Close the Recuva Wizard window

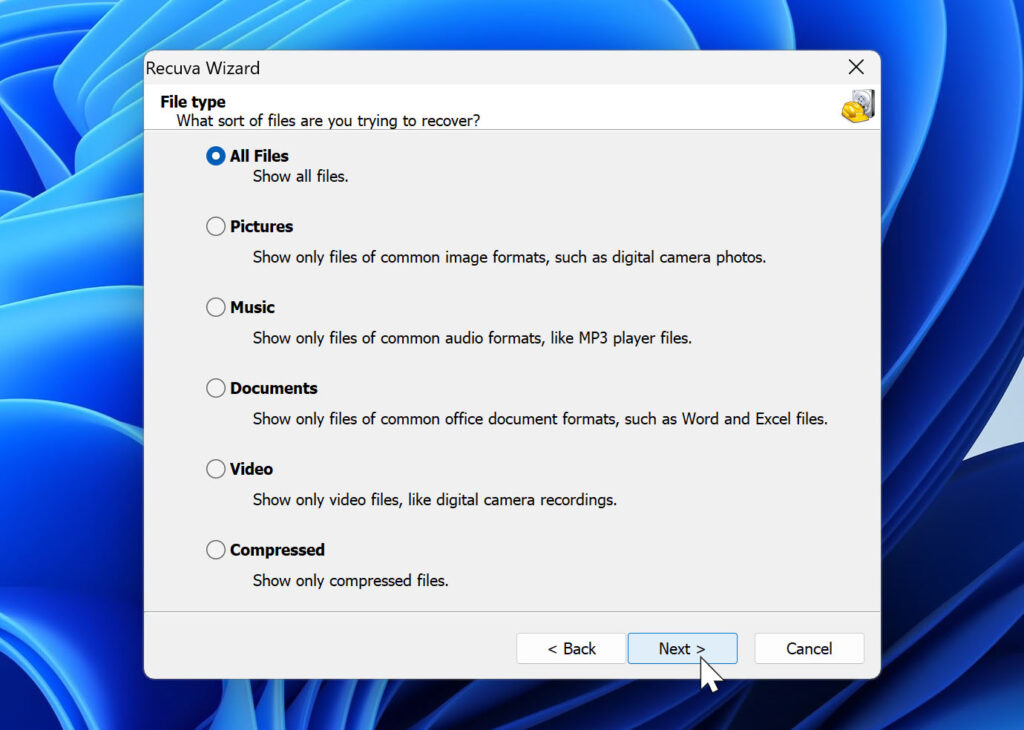(x=856, y=67)
